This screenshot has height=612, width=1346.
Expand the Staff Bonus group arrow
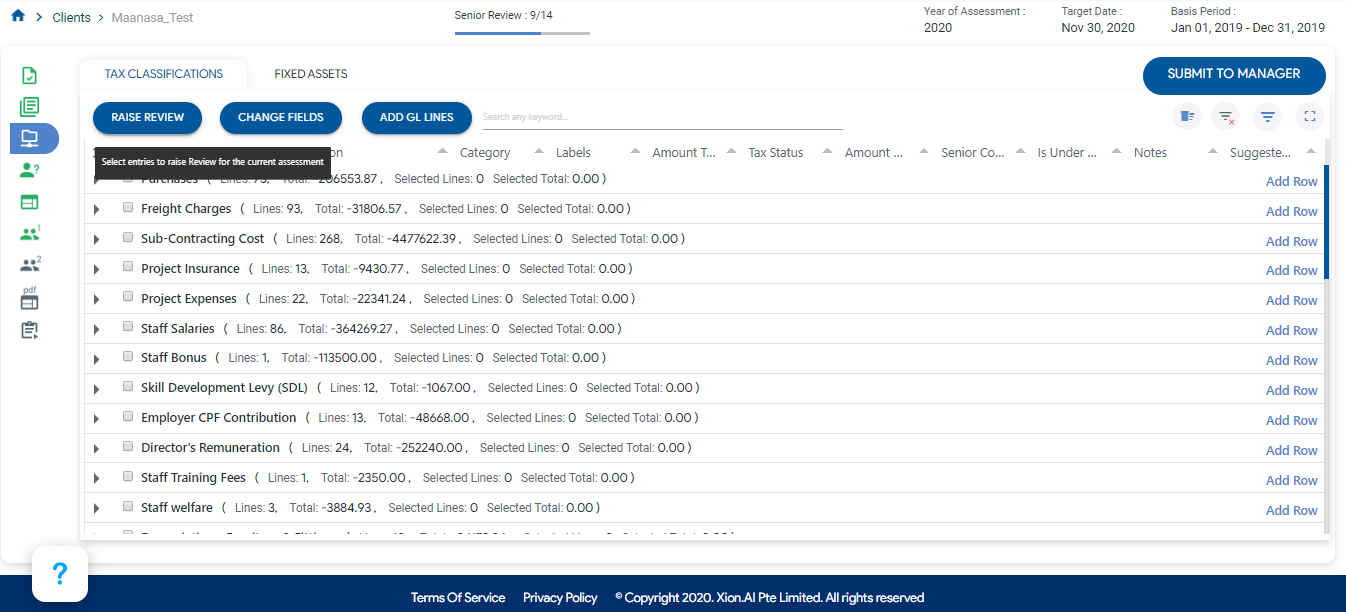pyautogui.click(x=97, y=358)
